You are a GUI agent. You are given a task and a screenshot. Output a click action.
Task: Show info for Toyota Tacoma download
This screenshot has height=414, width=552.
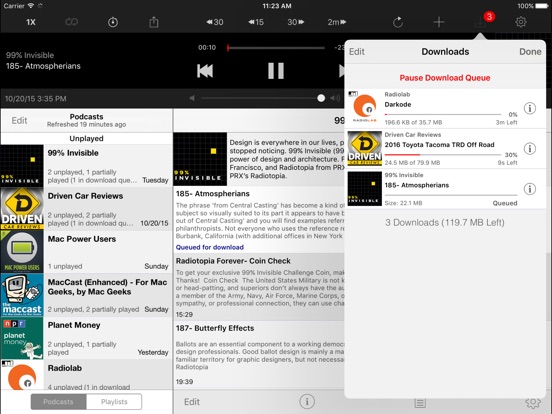[529, 149]
